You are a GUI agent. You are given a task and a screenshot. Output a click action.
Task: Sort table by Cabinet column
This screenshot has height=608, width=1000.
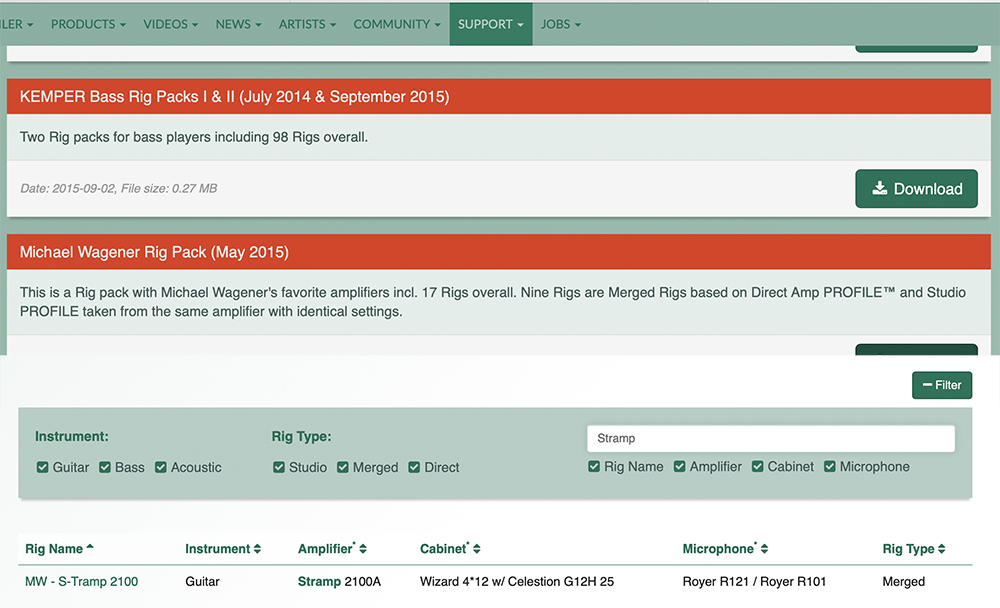point(450,549)
